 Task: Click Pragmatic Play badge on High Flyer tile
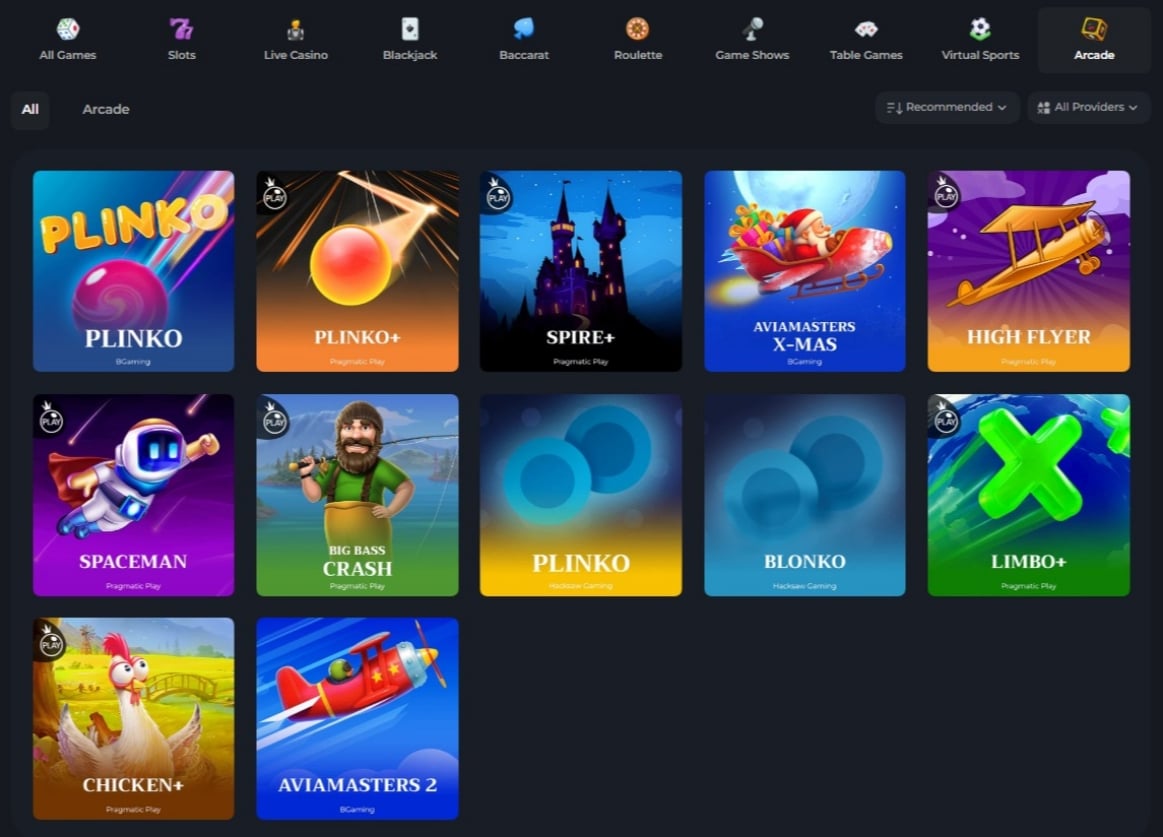(x=946, y=194)
